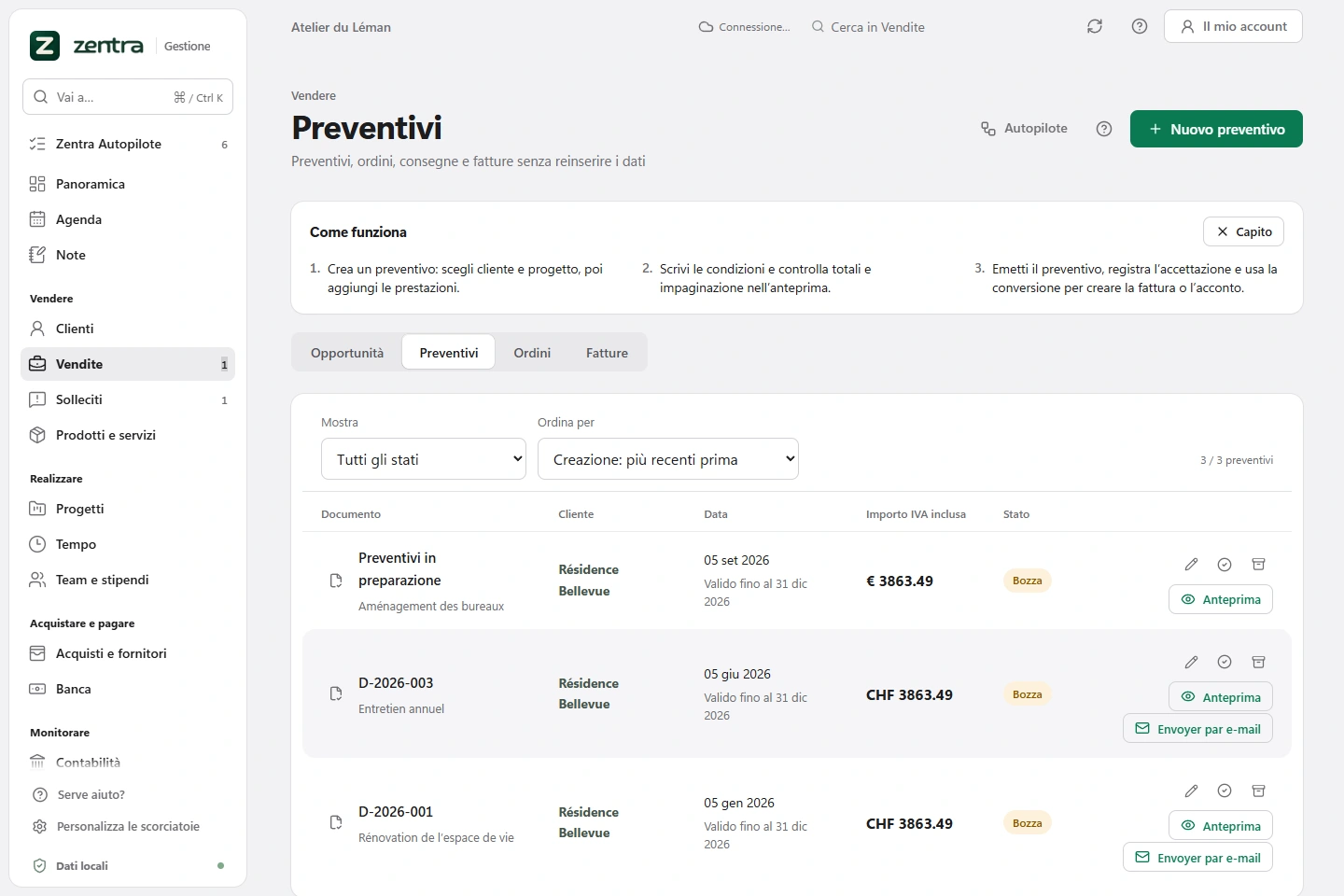Screen dimensions: 1344x896
Task: Open Il mio account menu
Action: point(1233,26)
